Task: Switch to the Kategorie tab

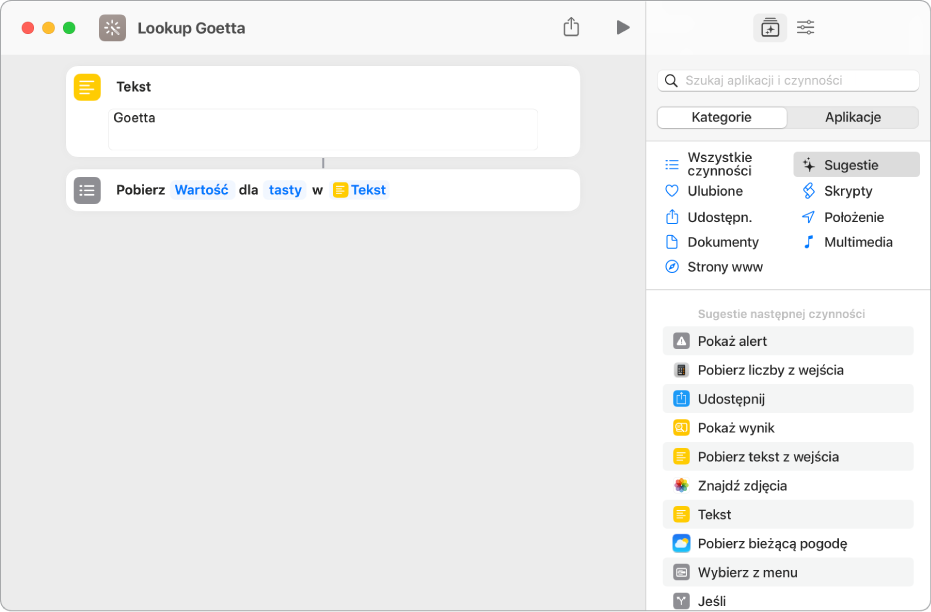Action: pyautogui.click(x=721, y=117)
